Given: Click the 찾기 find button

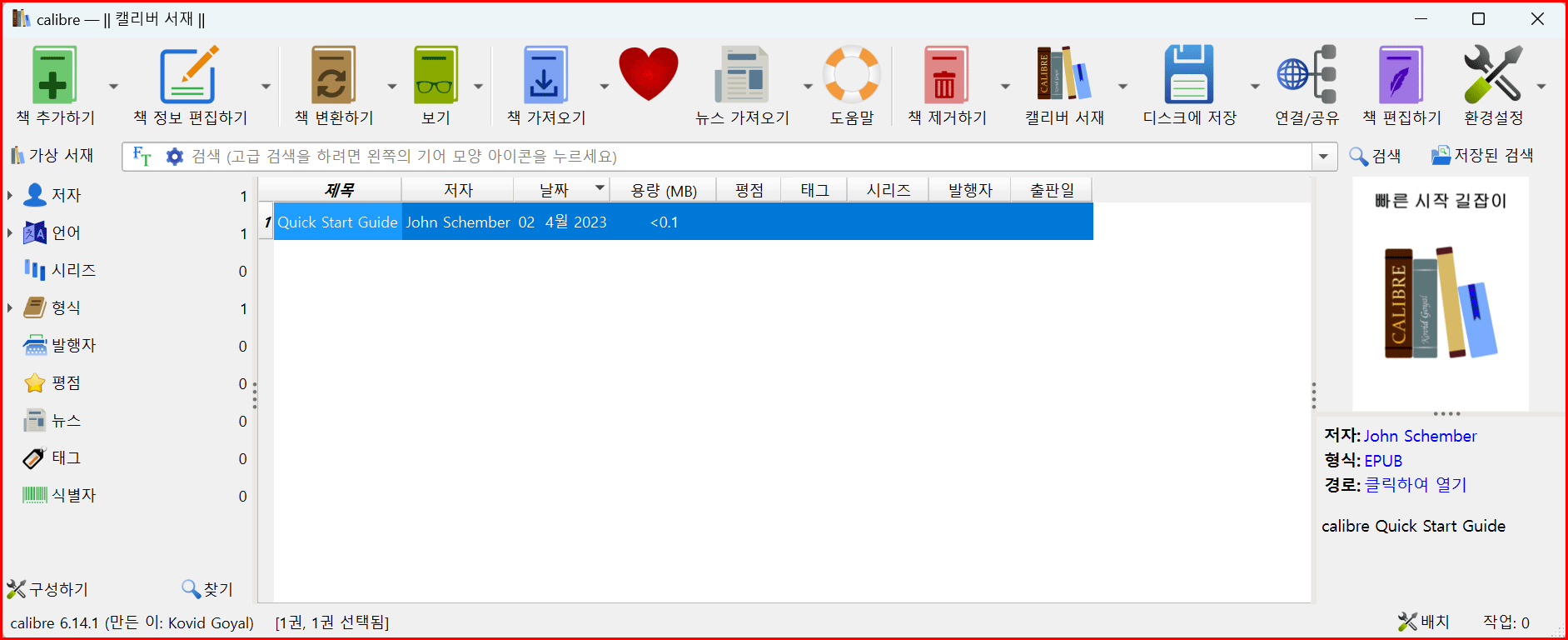Looking at the screenshot, I should click(207, 589).
